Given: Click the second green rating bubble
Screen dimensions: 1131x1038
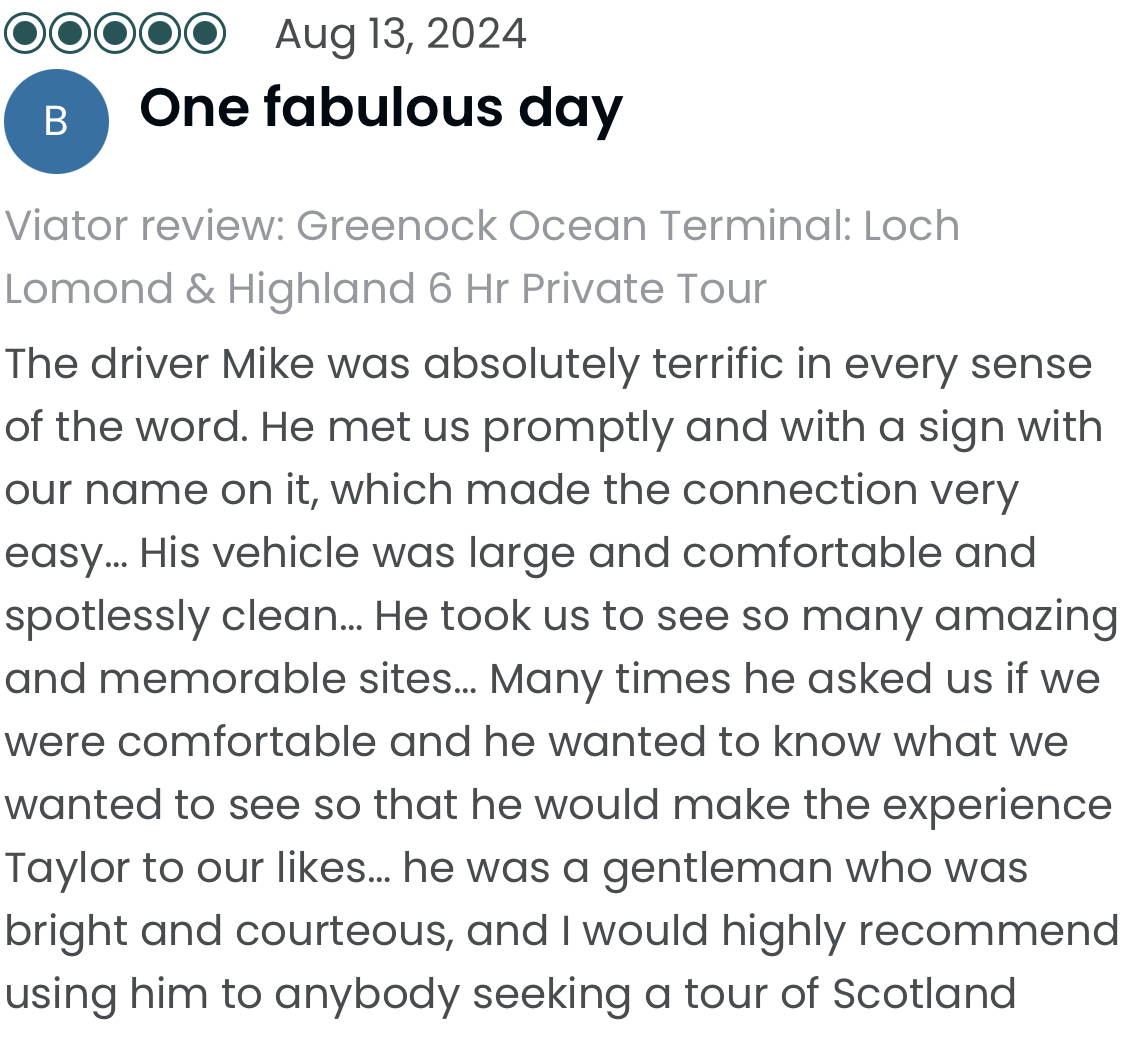Looking at the screenshot, I should (70, 34).
